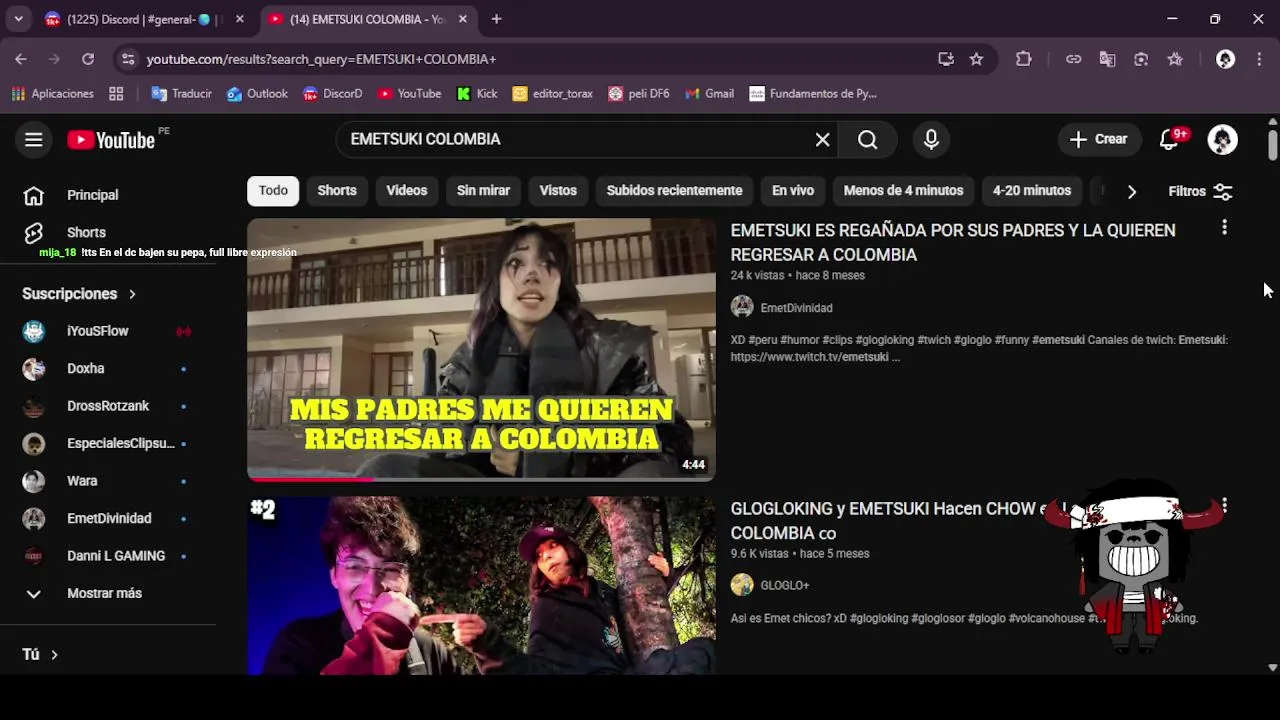Open the YouTube hamburger guide menu
1280x720 pixels.
tap(34, 140)
